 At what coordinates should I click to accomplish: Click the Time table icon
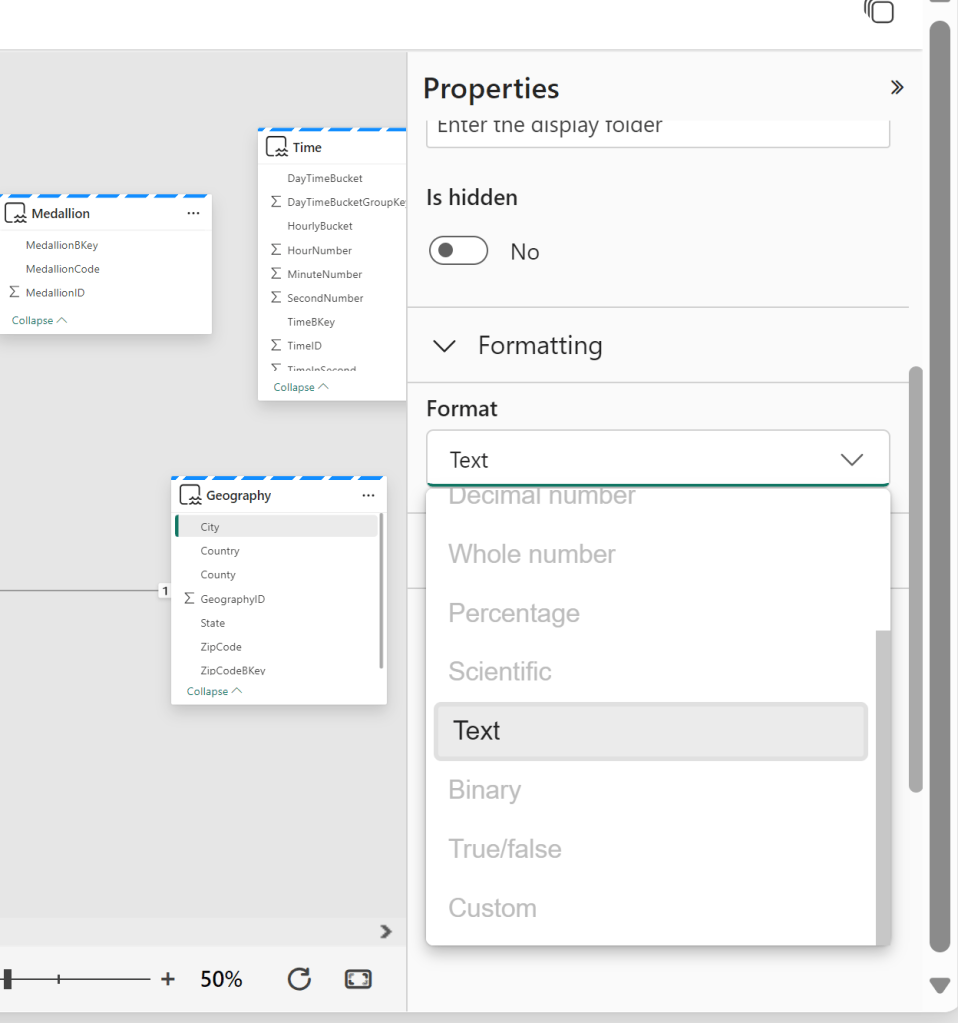click(277, 147)
